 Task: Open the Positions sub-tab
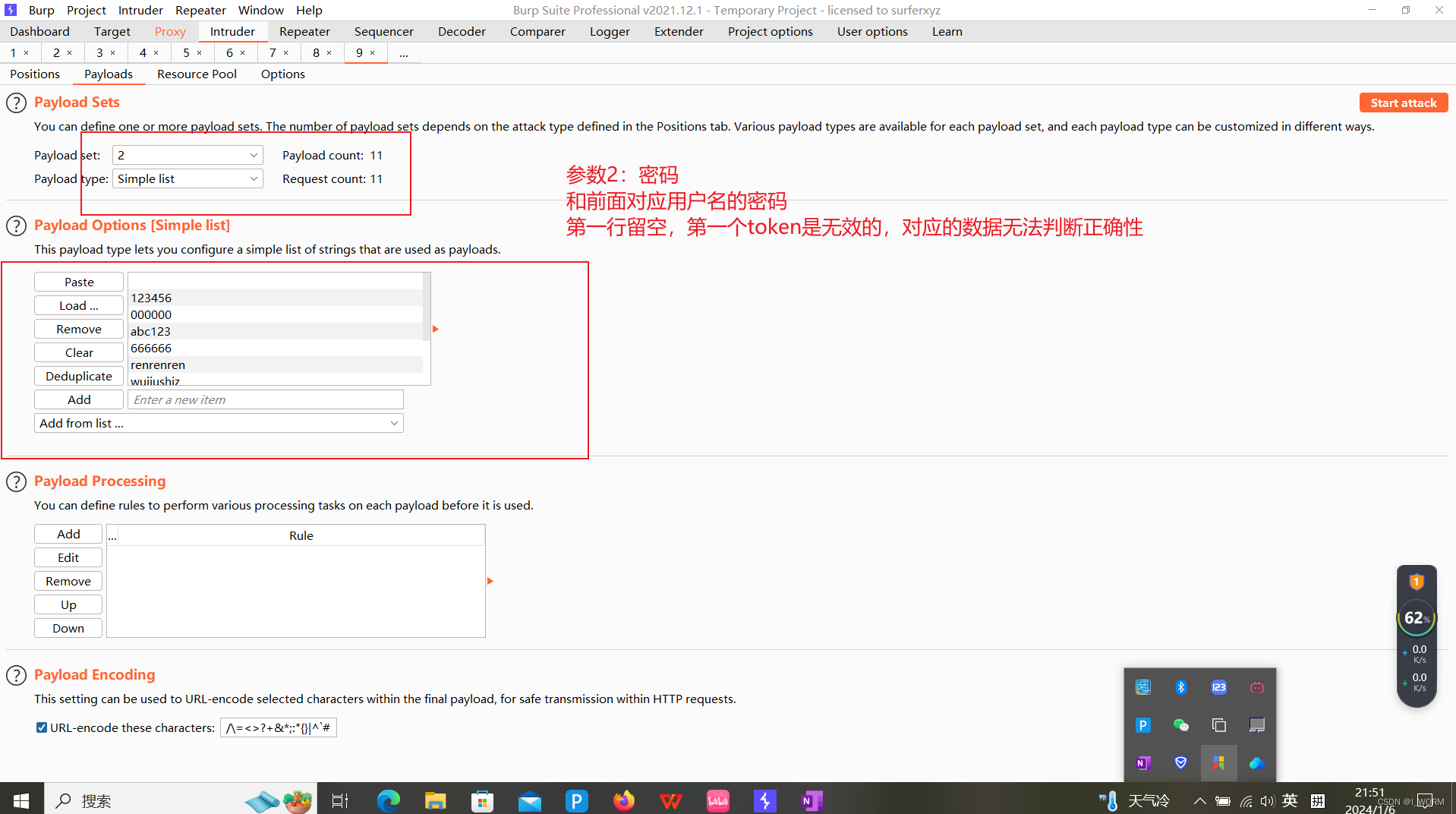tap(35, 74)
